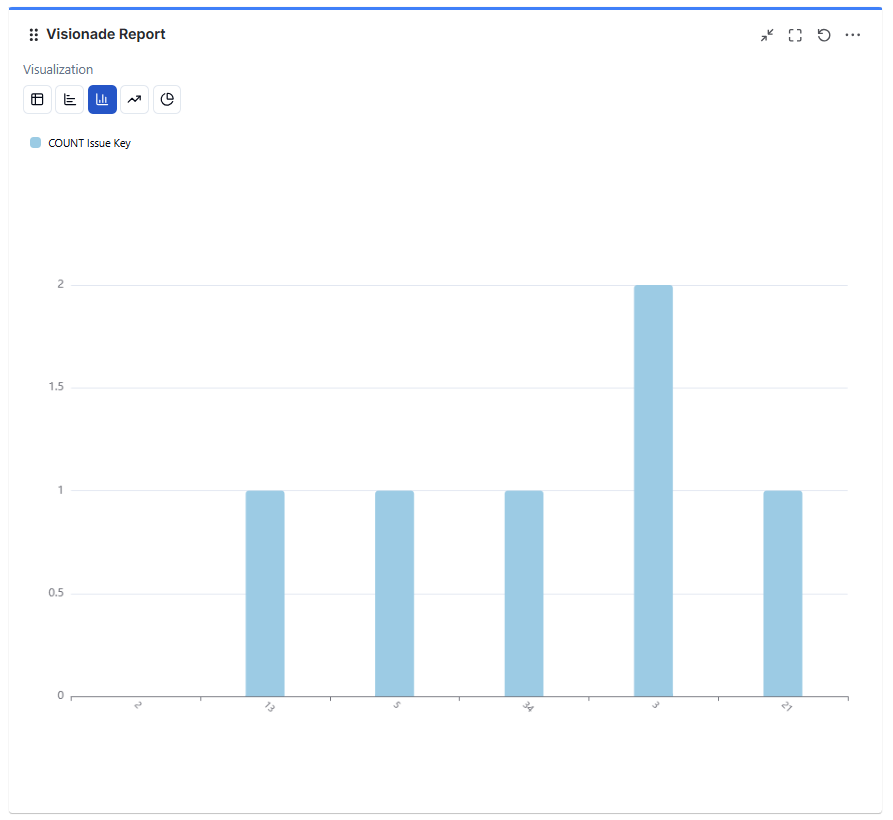Click the y-axis value 0.5
This screenshot has width=893, height=820.
point(56,593)
